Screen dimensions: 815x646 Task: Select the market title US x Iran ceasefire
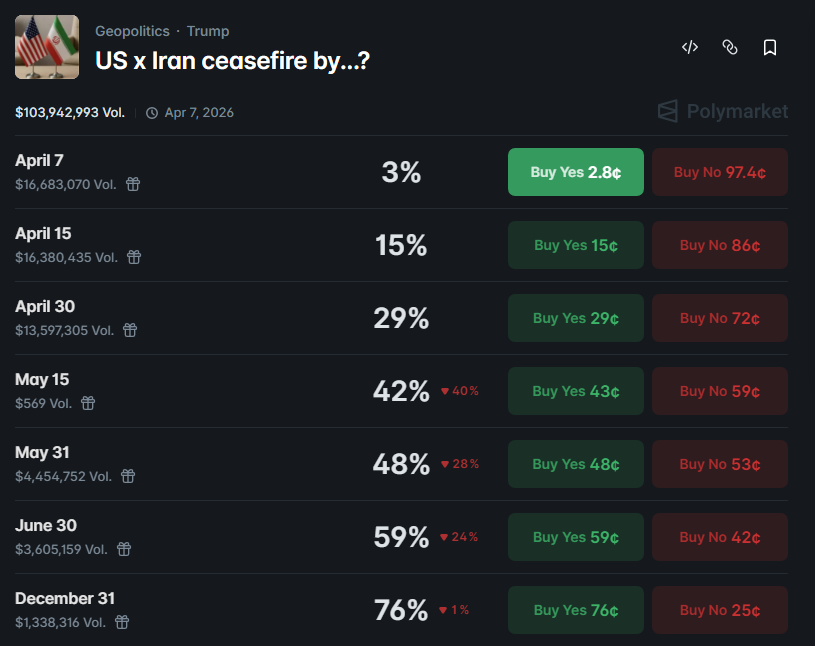point(232,60)
